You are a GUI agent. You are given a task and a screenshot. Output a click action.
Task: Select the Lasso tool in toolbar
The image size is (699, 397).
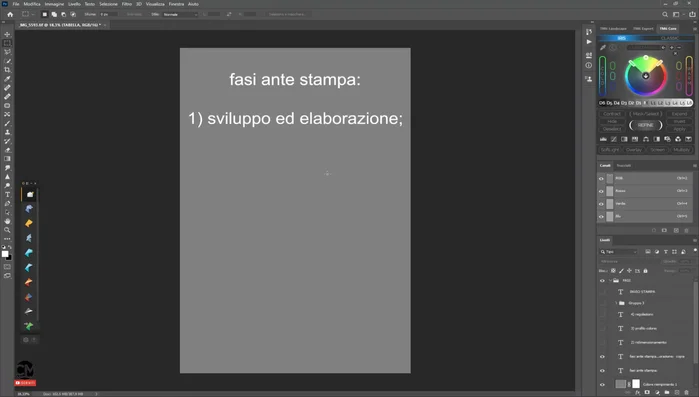[7, 52]
